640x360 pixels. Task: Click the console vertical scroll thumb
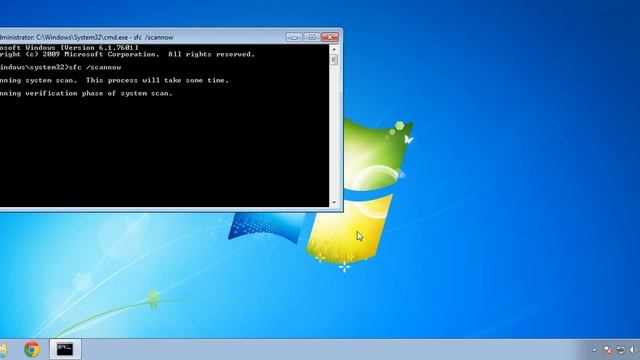coord(334,60)
